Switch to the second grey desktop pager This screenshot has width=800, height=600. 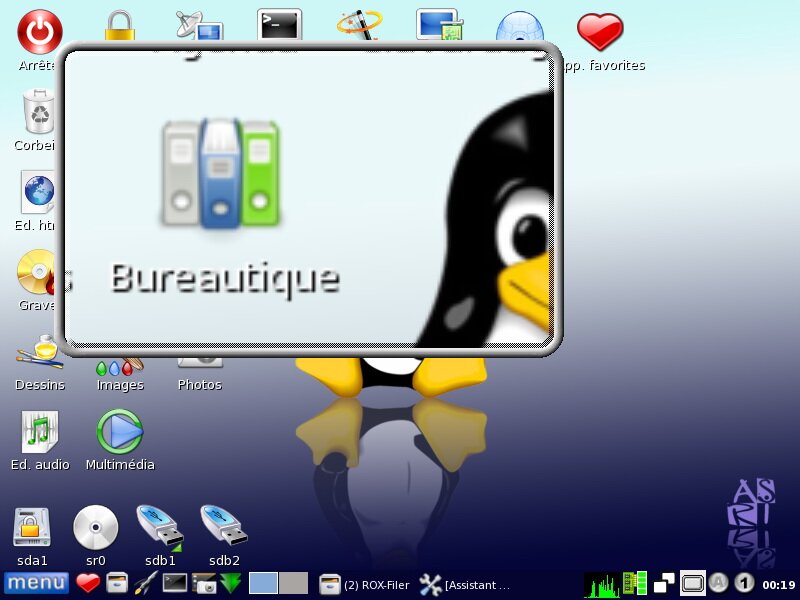[x=293, y=583]
